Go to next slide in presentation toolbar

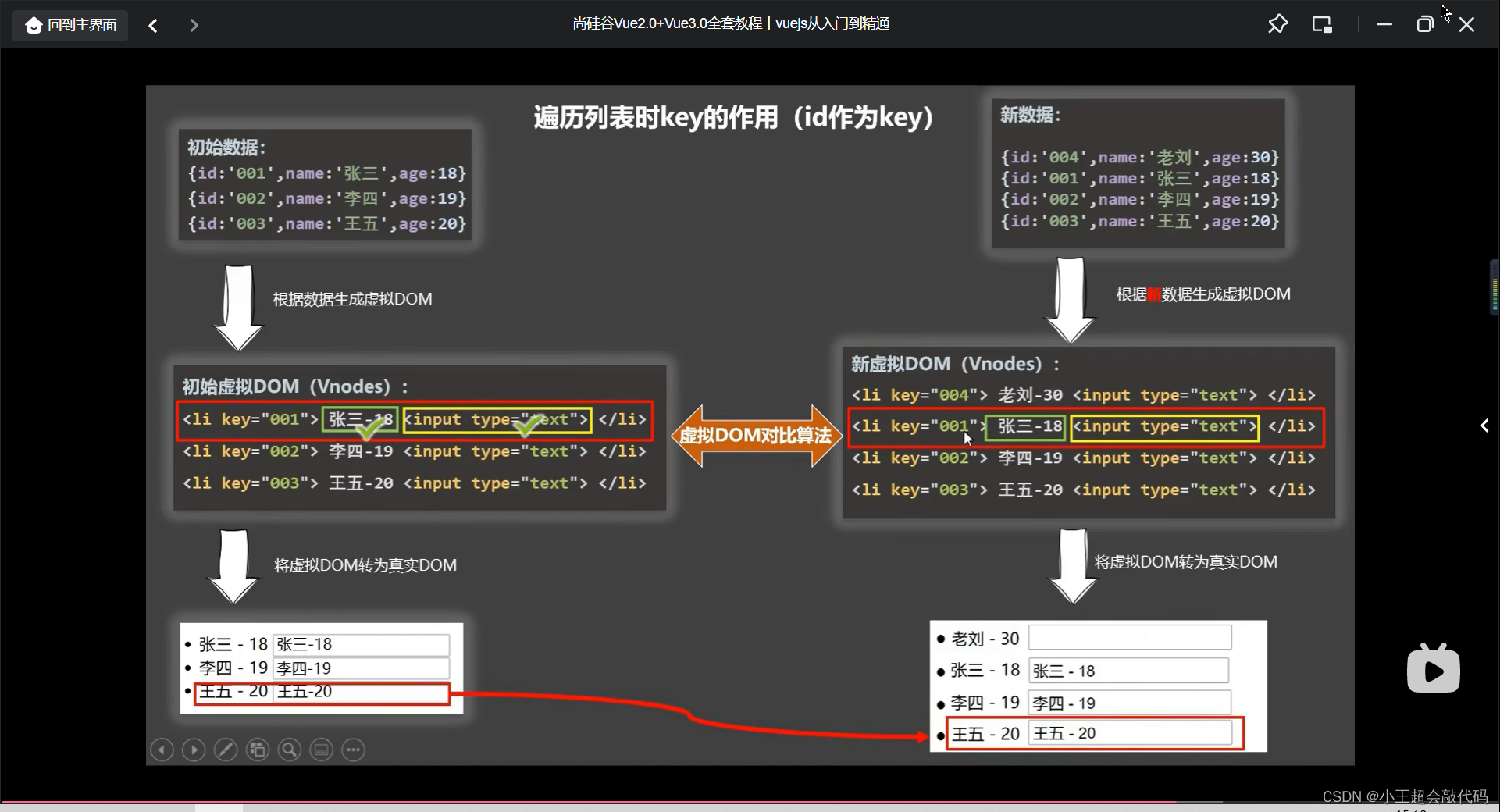point(194,750)
